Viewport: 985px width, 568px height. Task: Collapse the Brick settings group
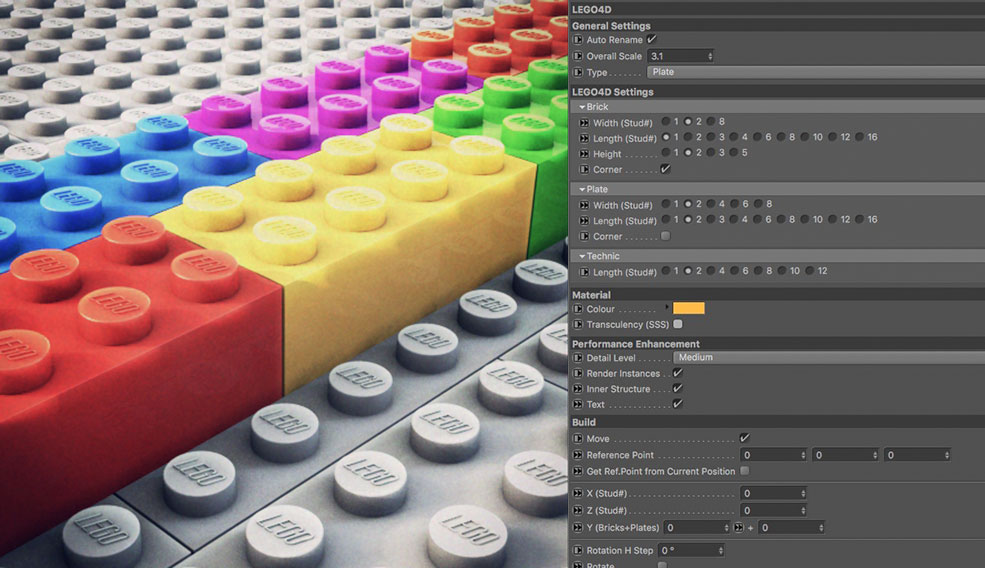(x=582, y=107)
